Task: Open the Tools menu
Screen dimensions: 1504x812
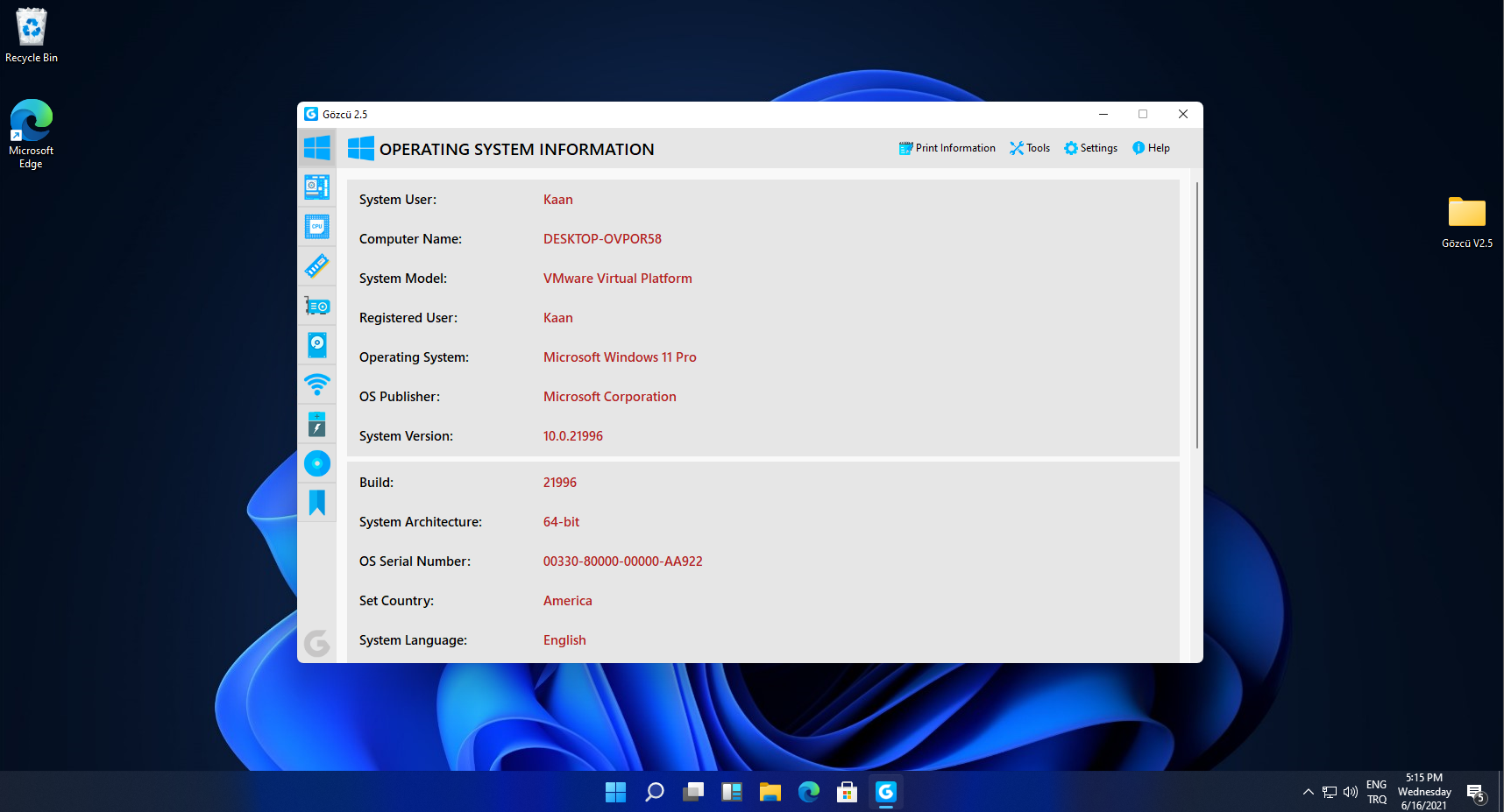Action: pos(1030,148)
